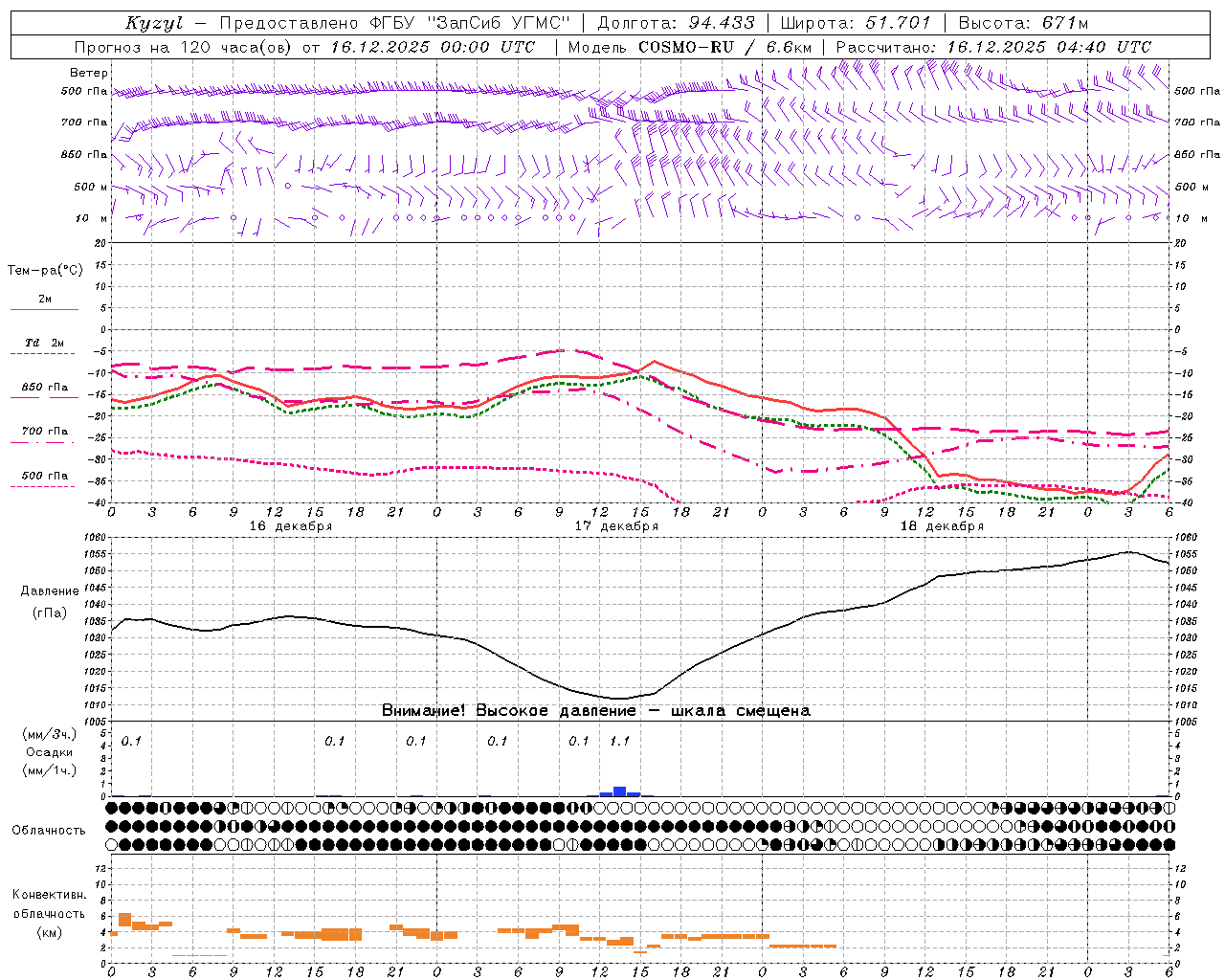Click the 'Тем-ра(°C)' temperature axis title
The image size is (1225, 980).
pyautogui.click(x=45, y=271)
